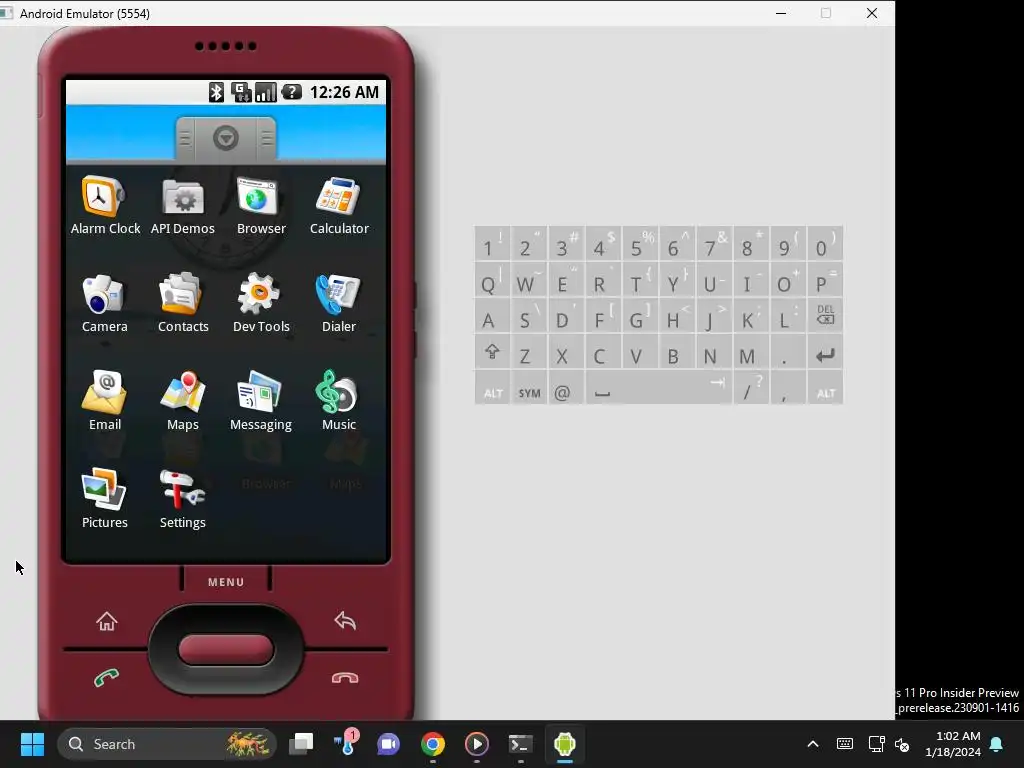Tap the green Call button
This screenshot has height=768, width=1024.
tap(106, 678)
